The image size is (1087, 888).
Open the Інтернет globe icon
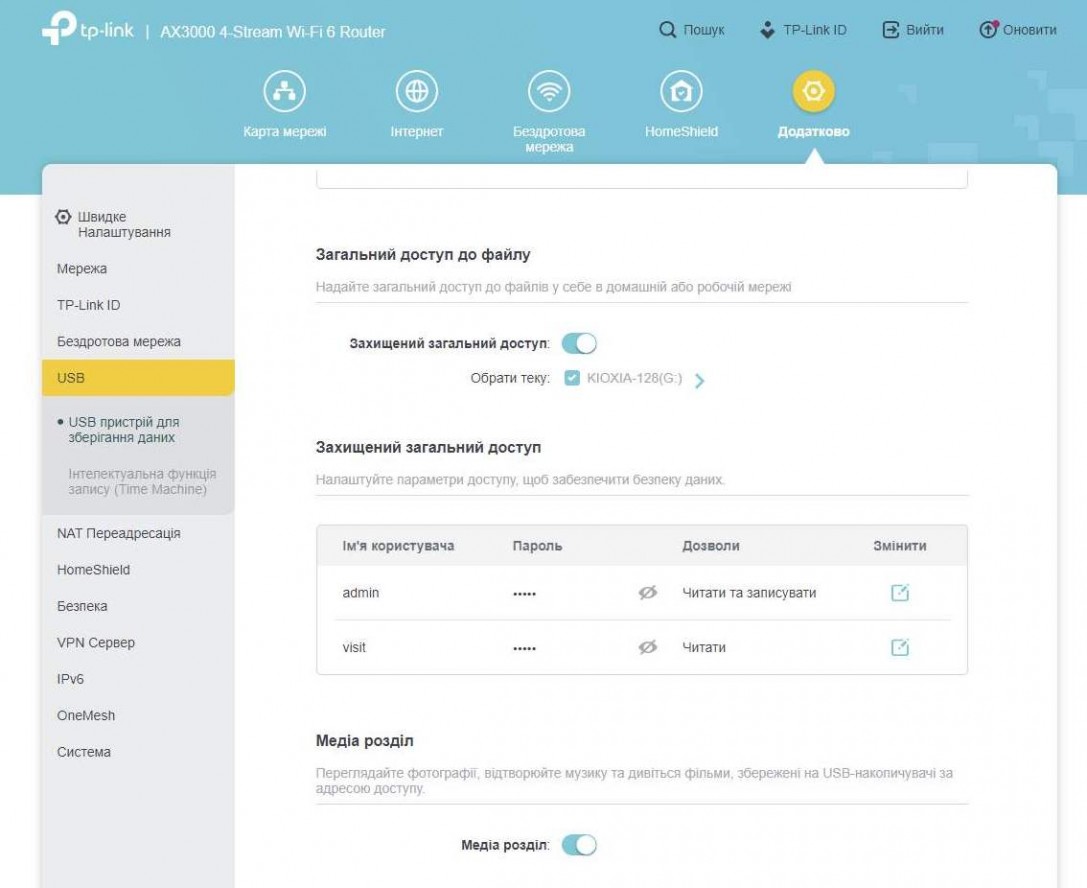click(417, 93)
